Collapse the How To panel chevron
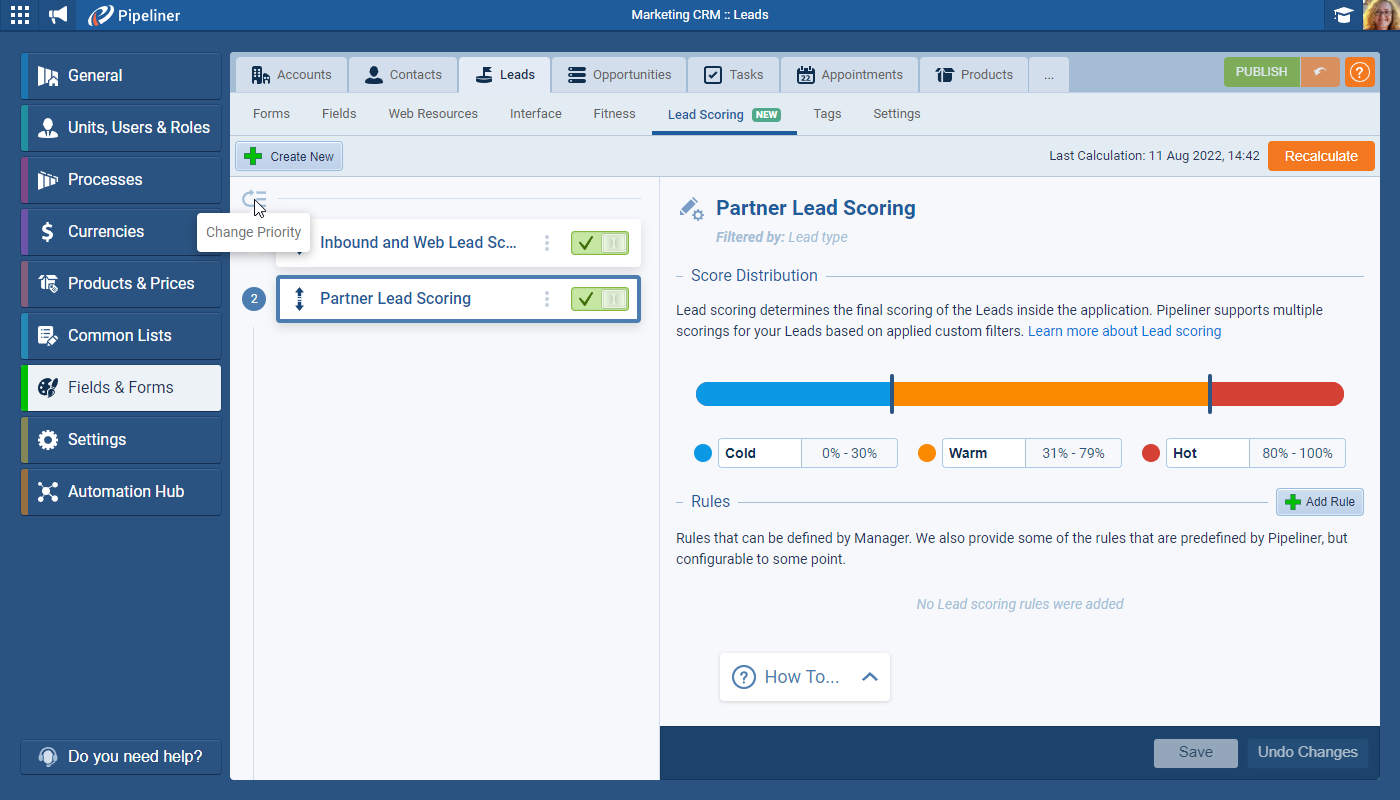 tap(869, 677)
